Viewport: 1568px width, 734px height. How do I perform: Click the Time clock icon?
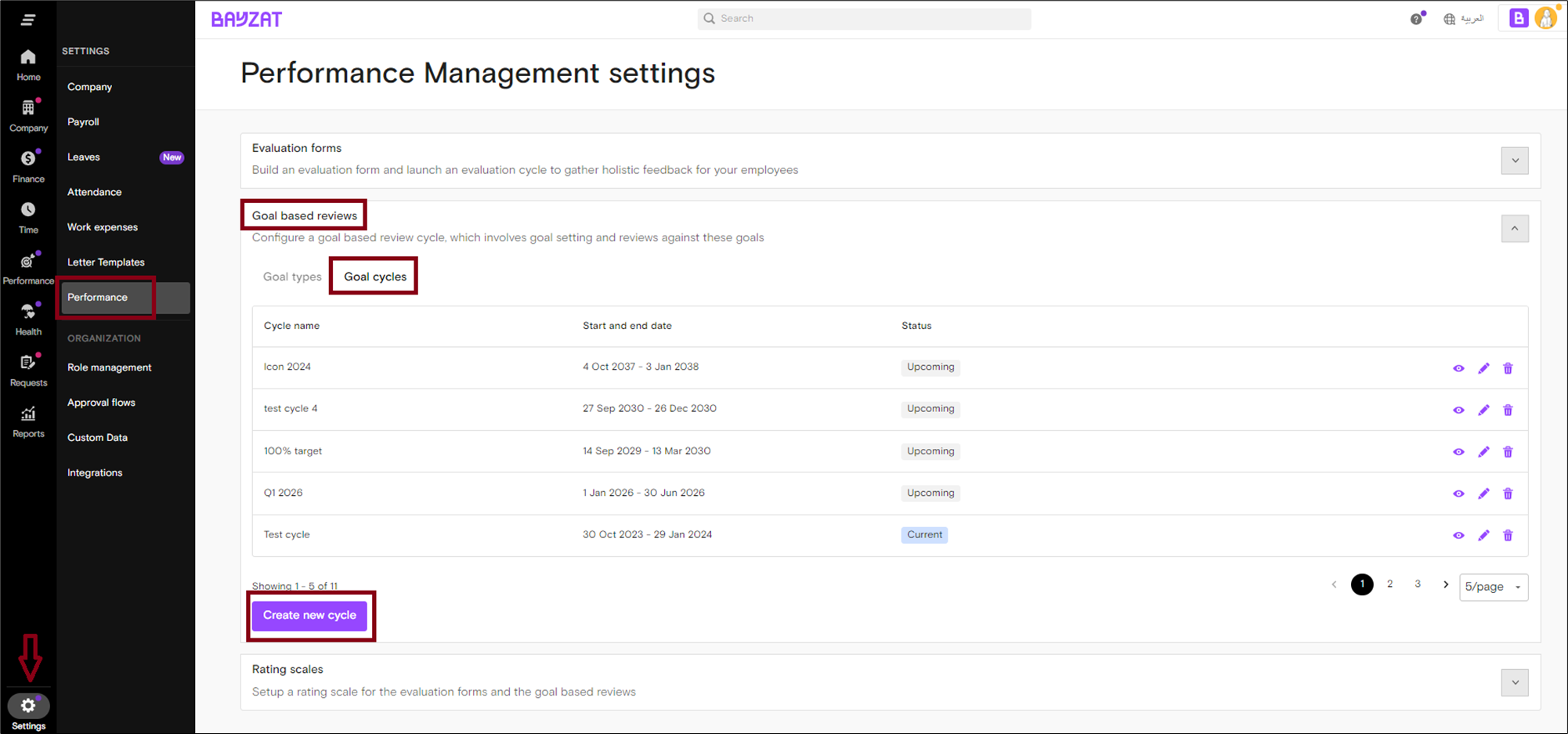click(x=28, y=210)
